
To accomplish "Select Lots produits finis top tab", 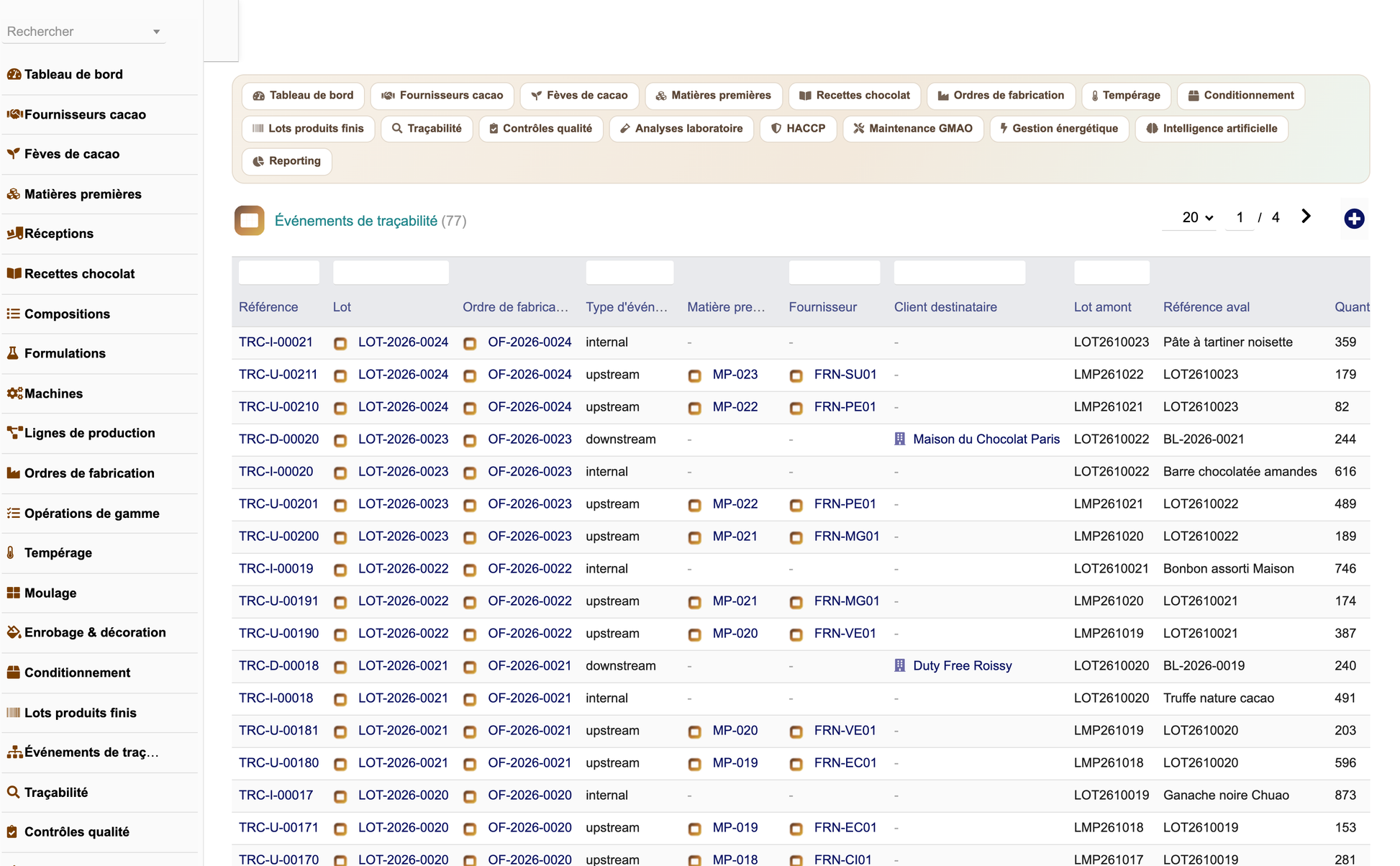I will tap(308, 129).
